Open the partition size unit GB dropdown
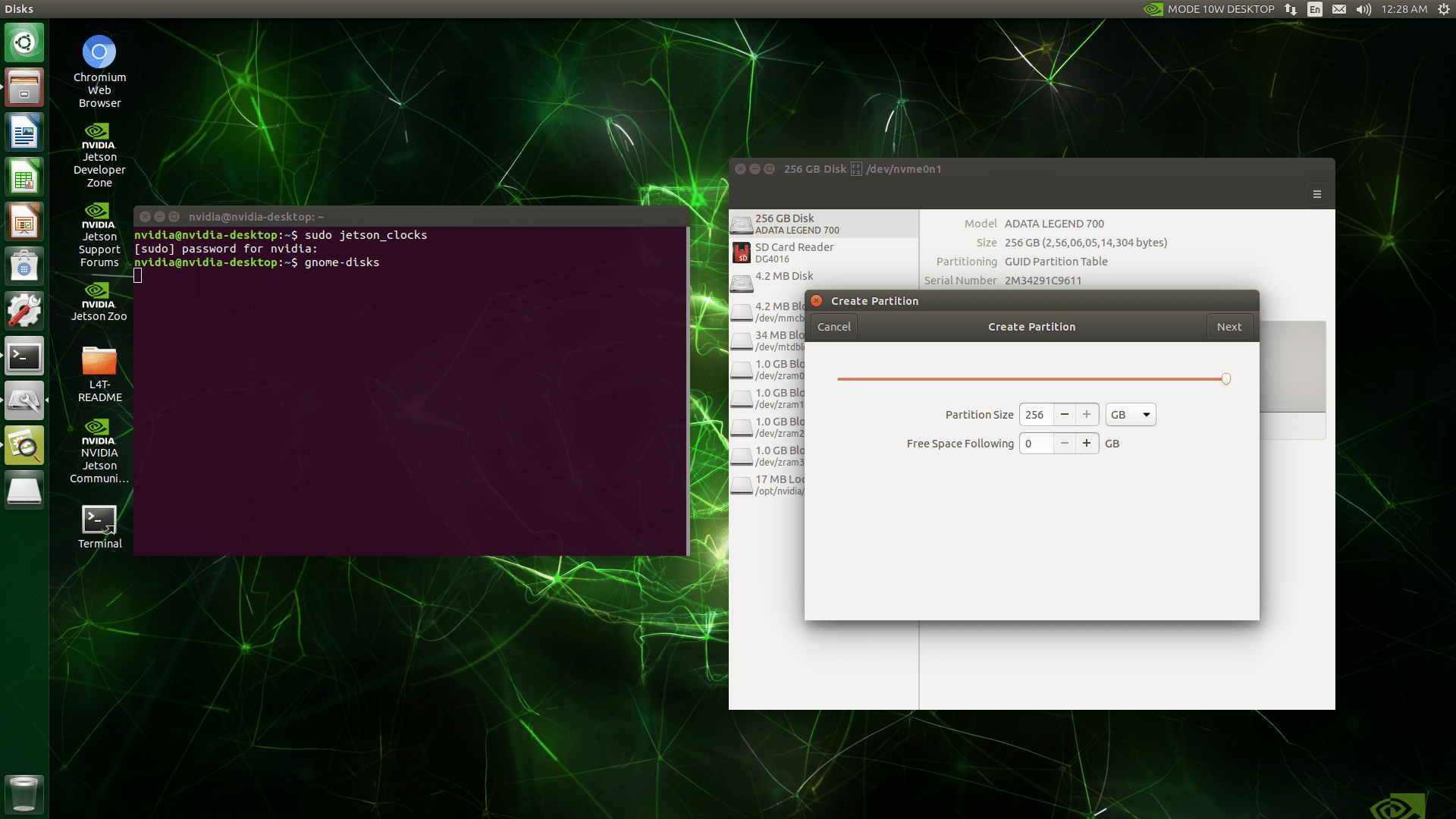1456x819 pixels. 1130,415
